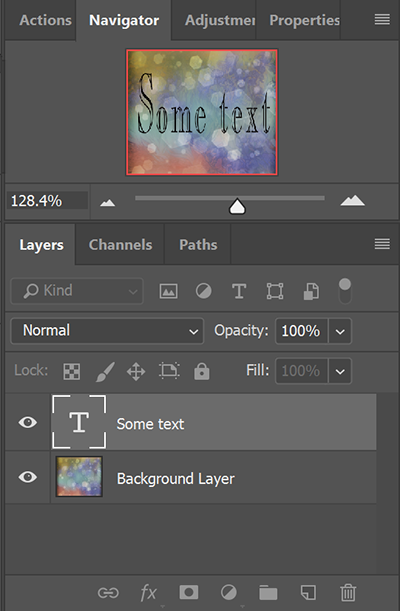The width and height of the screenshot is (400, 611).
Task: Filter for smart objects
Action: [x=311, y=291]
